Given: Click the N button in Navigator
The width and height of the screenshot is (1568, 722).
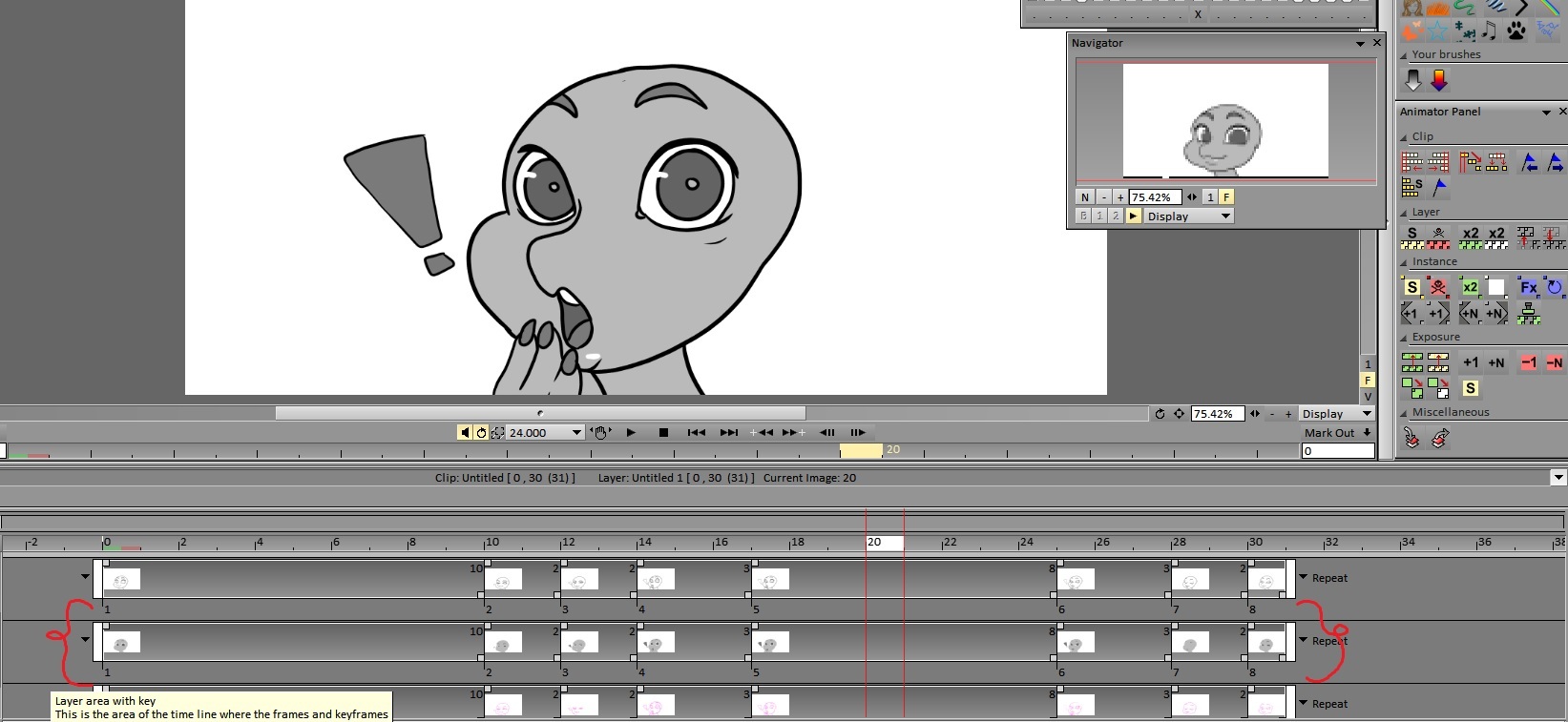Looking at the screenshot, I should coord(1084,196).
